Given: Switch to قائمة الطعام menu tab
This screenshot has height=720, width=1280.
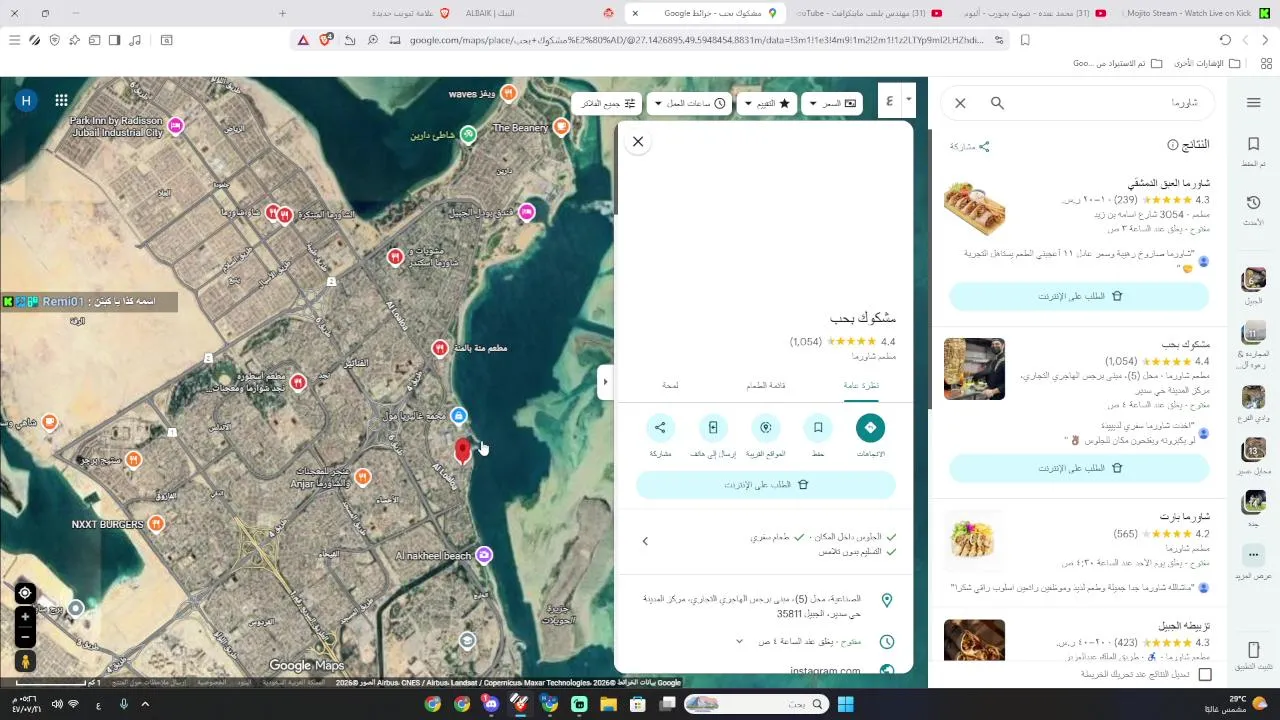Looking at the screenshot, I should coord(766,385).
